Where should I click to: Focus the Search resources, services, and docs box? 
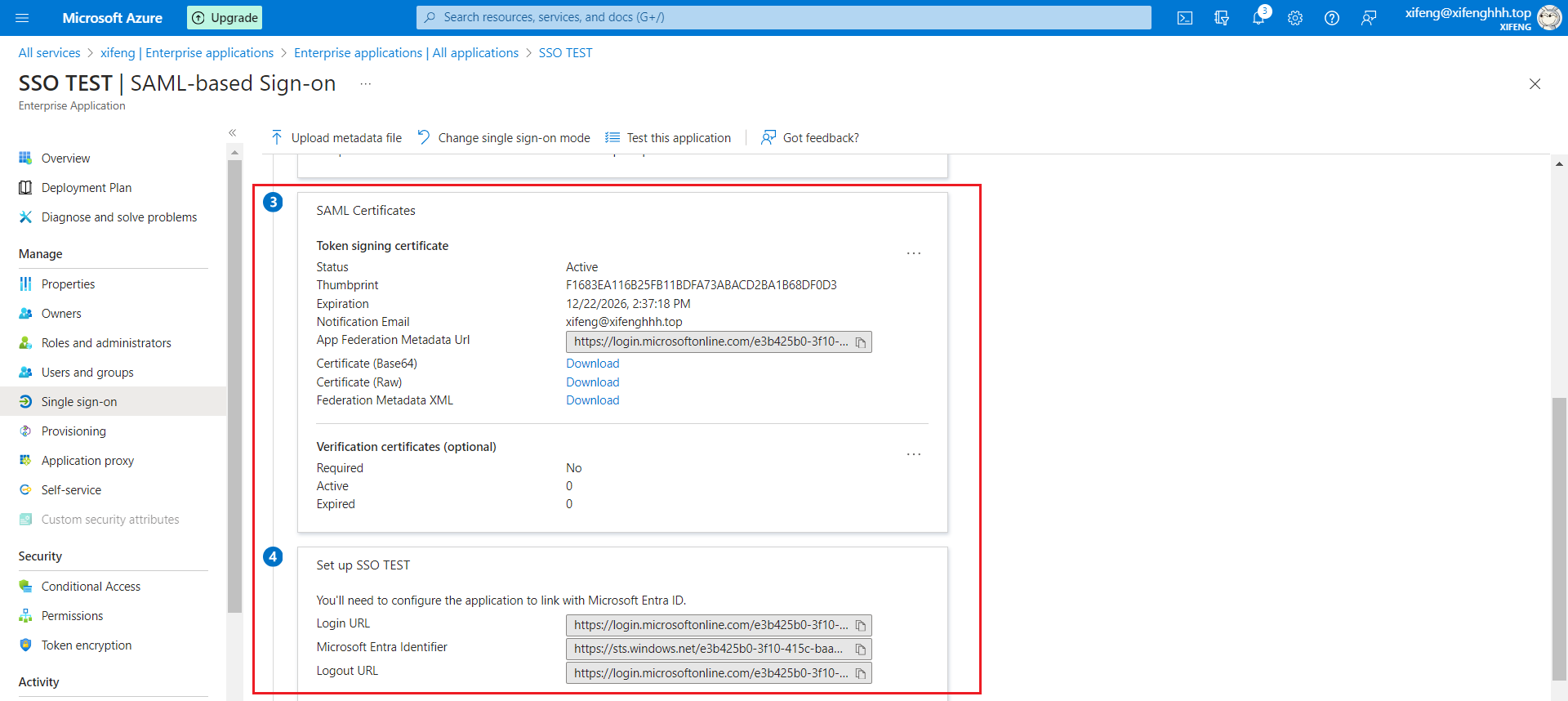pyautogui.click(x=784, y=17)
